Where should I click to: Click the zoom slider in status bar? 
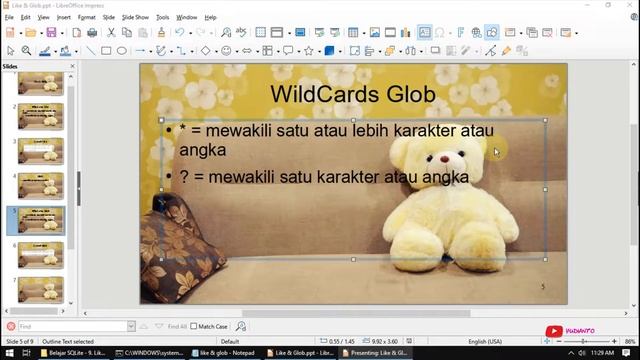tap(587, 341)
